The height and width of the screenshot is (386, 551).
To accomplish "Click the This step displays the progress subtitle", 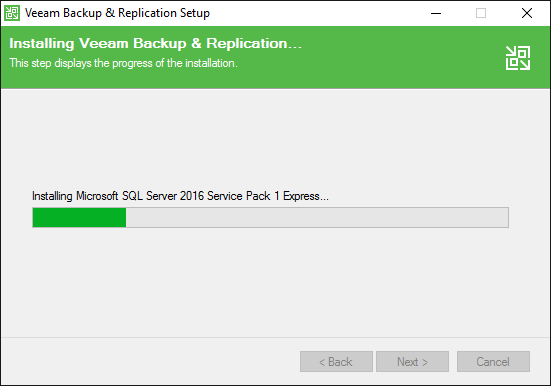I will pos(123,63).
